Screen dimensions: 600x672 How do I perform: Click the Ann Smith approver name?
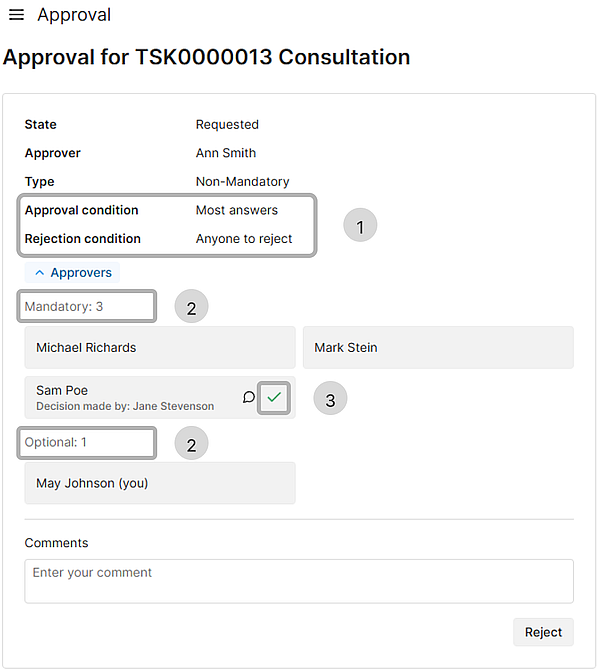click(x=226, y=153)
